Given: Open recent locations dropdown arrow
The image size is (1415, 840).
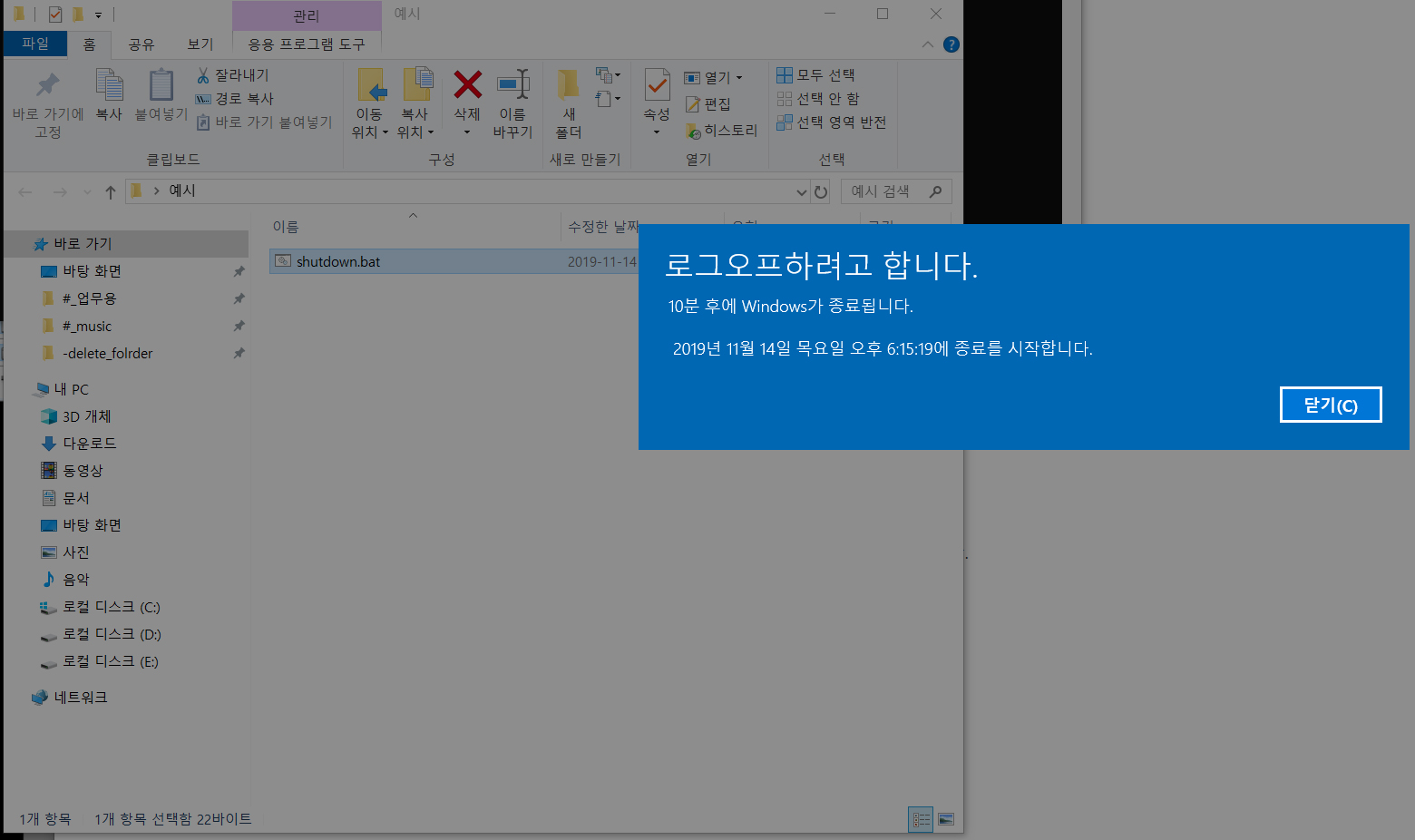Looking at the screenshot, I should [x=87, y=192].
